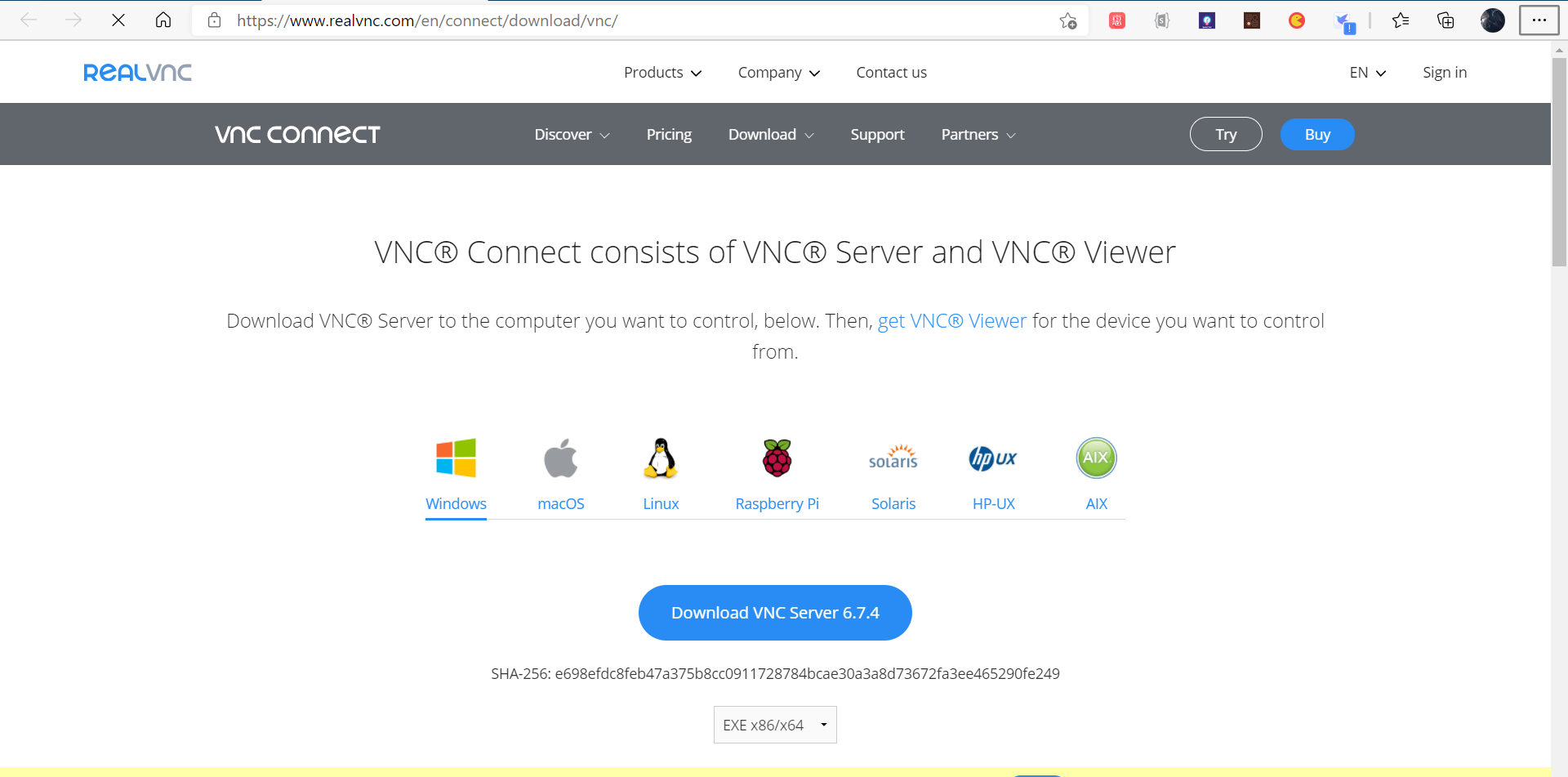Click the browser address bar
This screenshot has height=777, width=1568.
point(572,20)
